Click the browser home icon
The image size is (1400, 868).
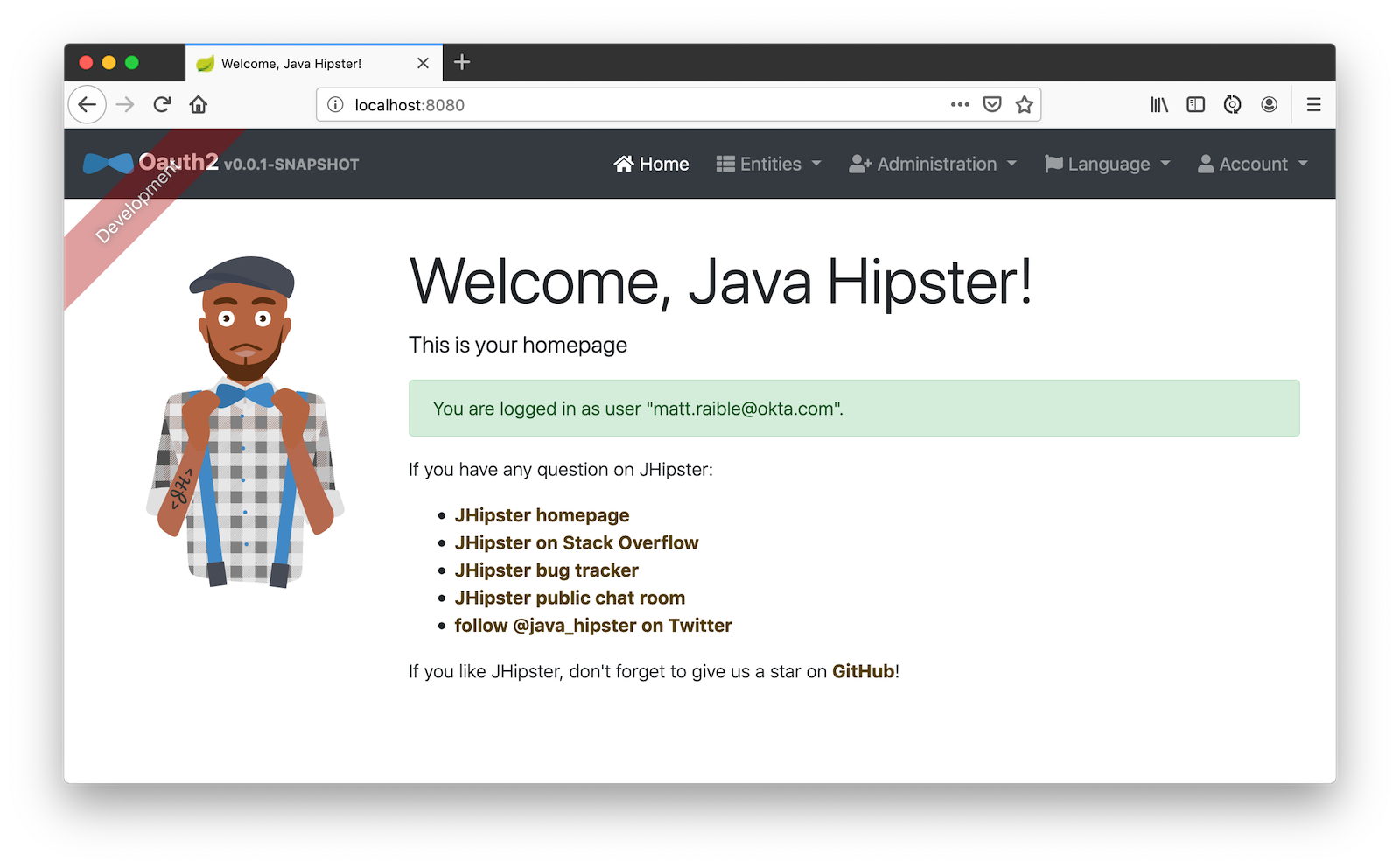point(199,105)
